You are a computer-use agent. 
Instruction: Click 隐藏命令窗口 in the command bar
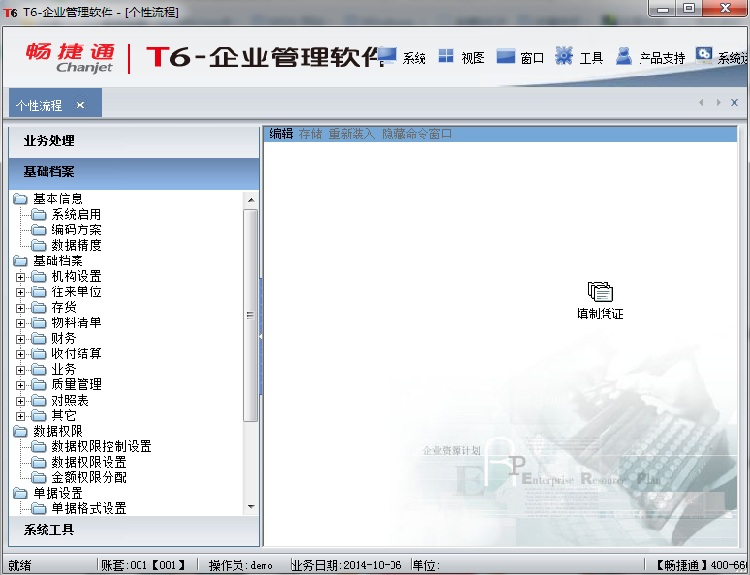[x=417, y=134]
